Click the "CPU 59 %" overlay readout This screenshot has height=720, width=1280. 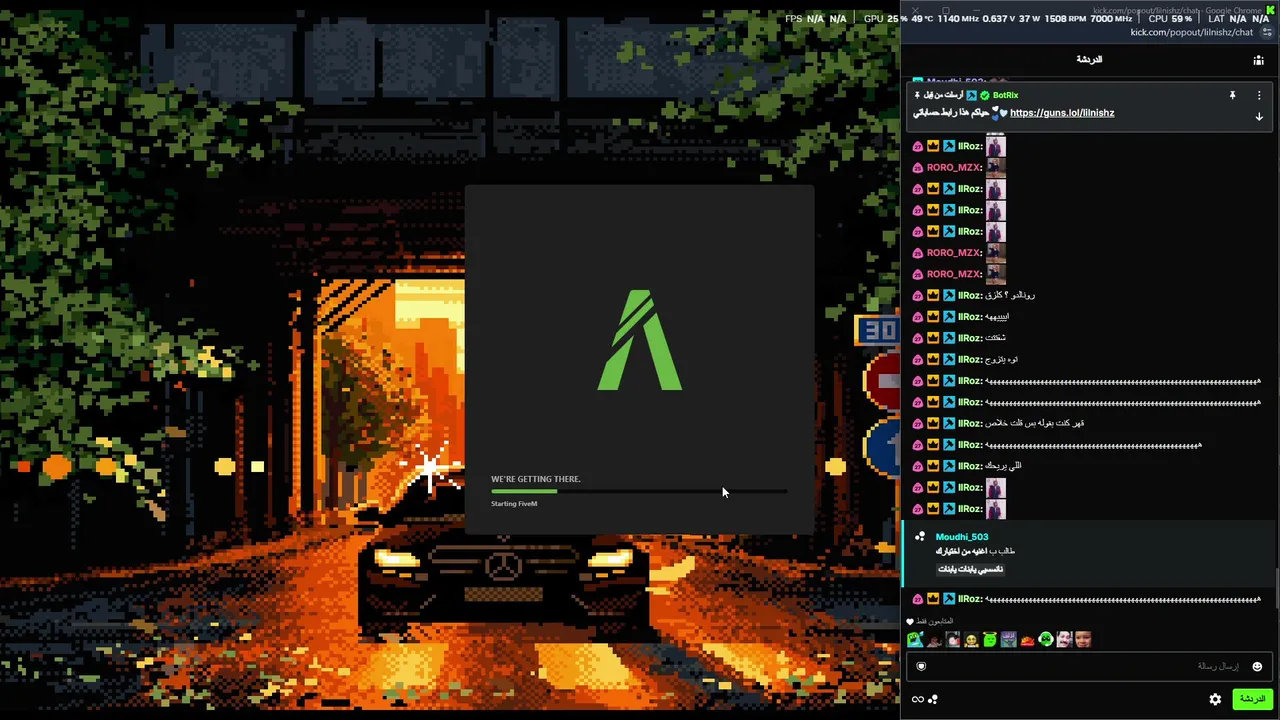[x=1170, y=18]
